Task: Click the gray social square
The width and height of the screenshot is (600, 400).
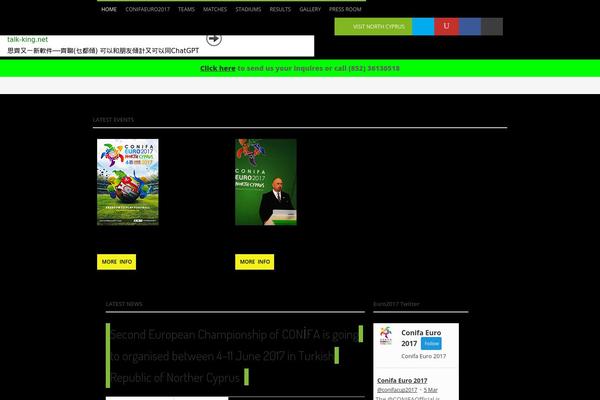Action: [x=492, y=26]
